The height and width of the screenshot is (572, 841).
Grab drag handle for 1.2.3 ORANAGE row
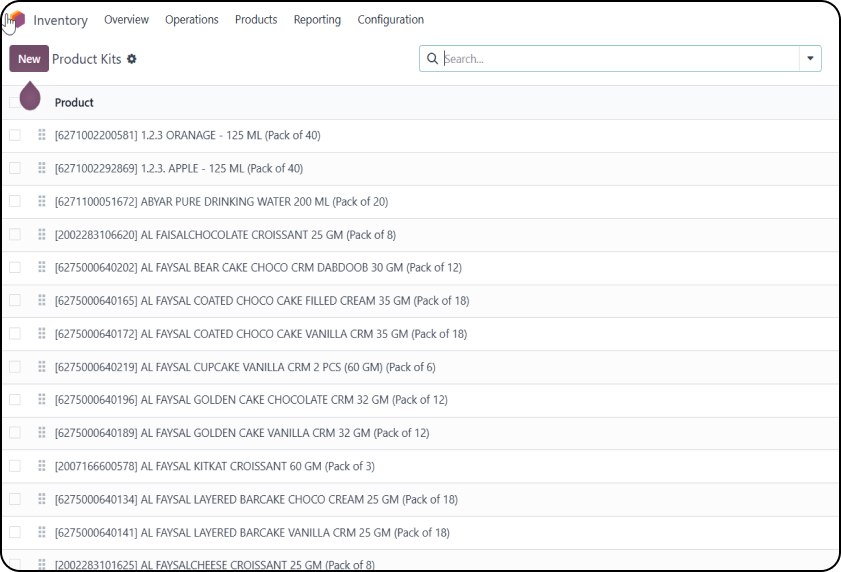(42, 135)
